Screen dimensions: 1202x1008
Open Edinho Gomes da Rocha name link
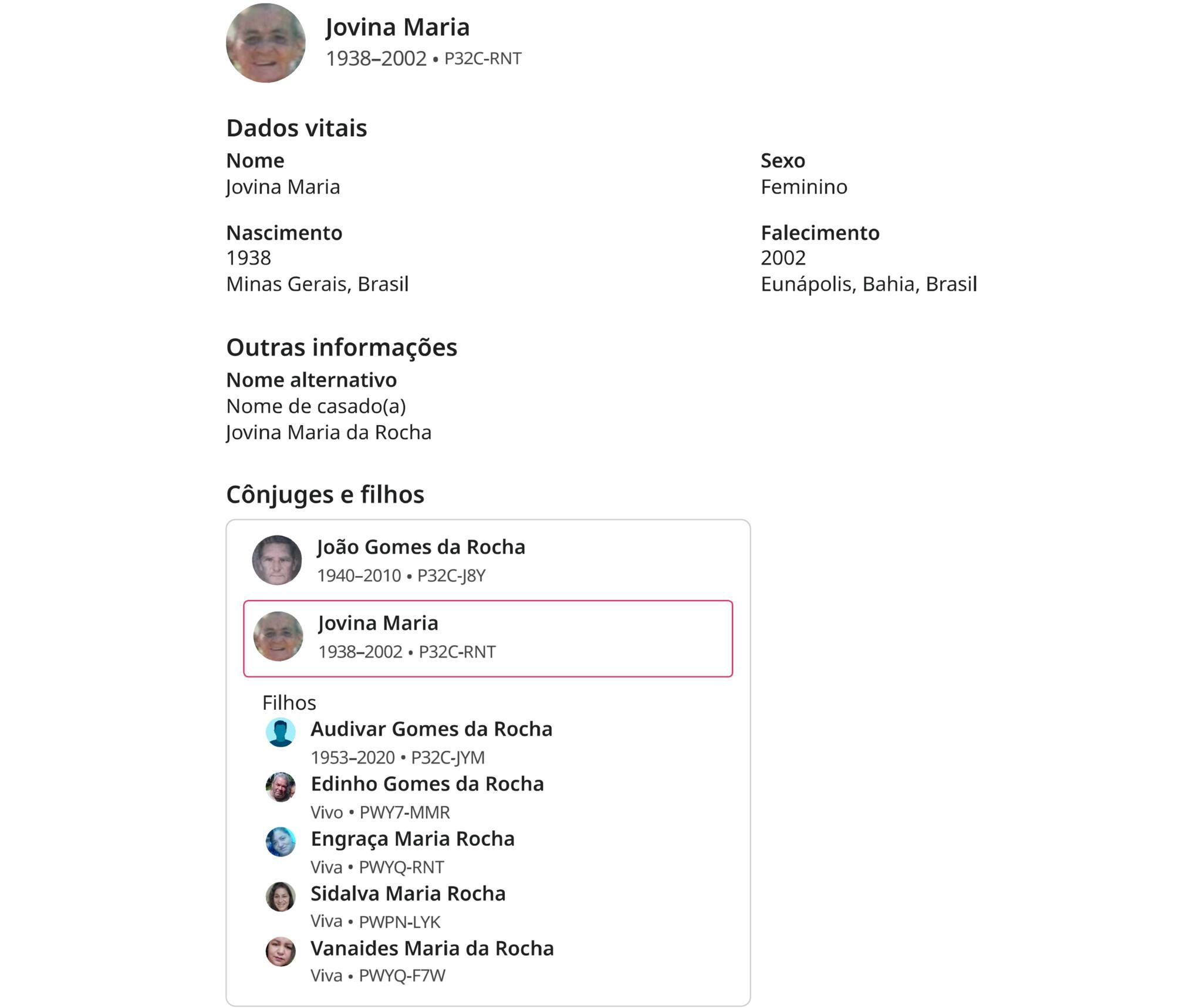(x=427, y=784)
